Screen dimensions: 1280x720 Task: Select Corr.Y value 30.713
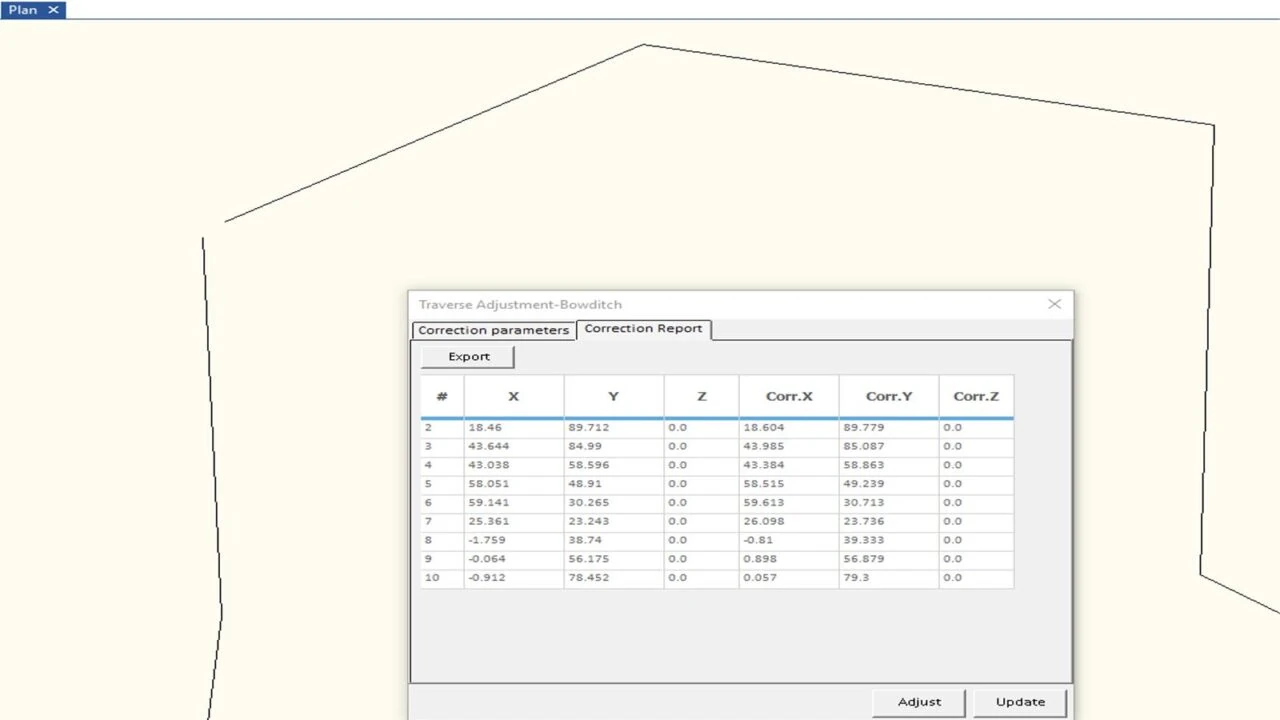889,503
